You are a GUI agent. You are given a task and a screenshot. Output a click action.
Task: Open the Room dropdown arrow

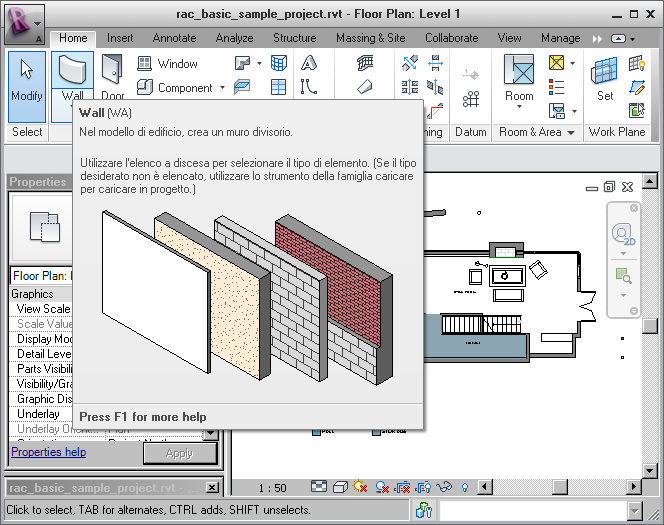(519, 107)
